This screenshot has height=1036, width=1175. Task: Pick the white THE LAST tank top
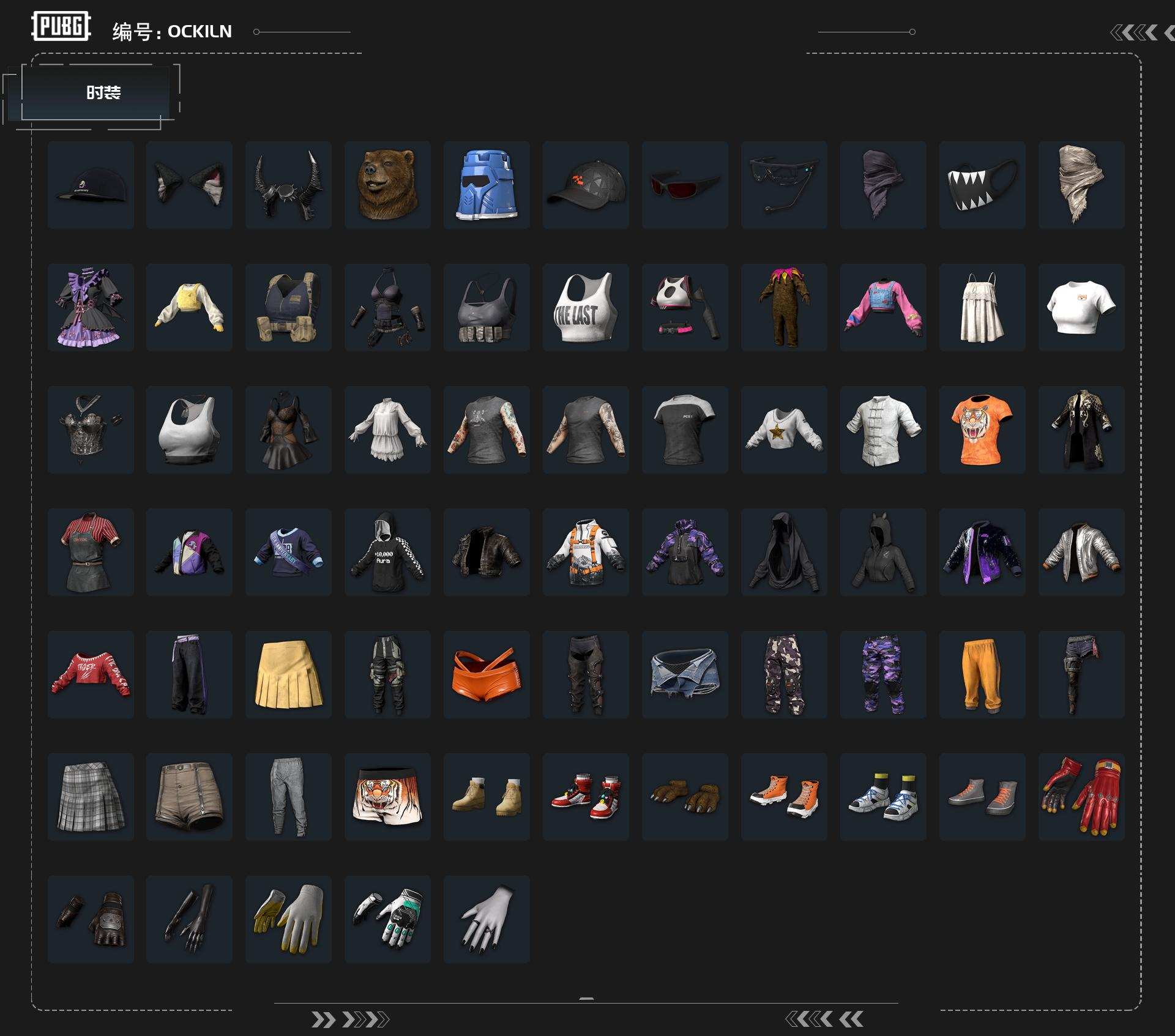[x=586, y=307]
